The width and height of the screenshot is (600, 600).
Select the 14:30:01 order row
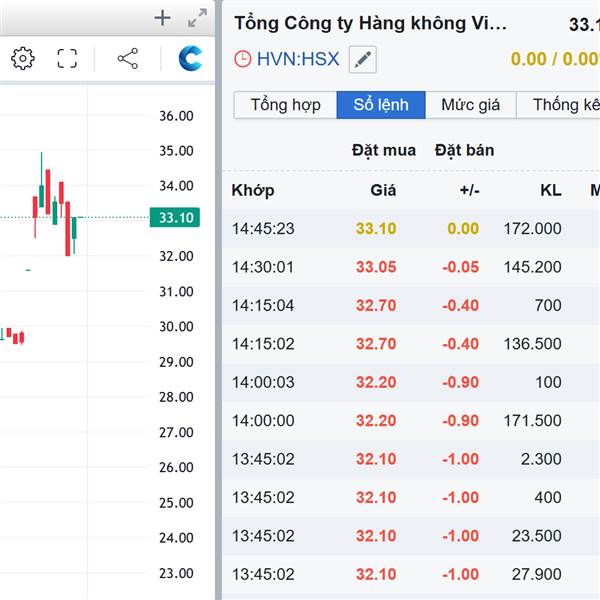click(x=410, y=267)
